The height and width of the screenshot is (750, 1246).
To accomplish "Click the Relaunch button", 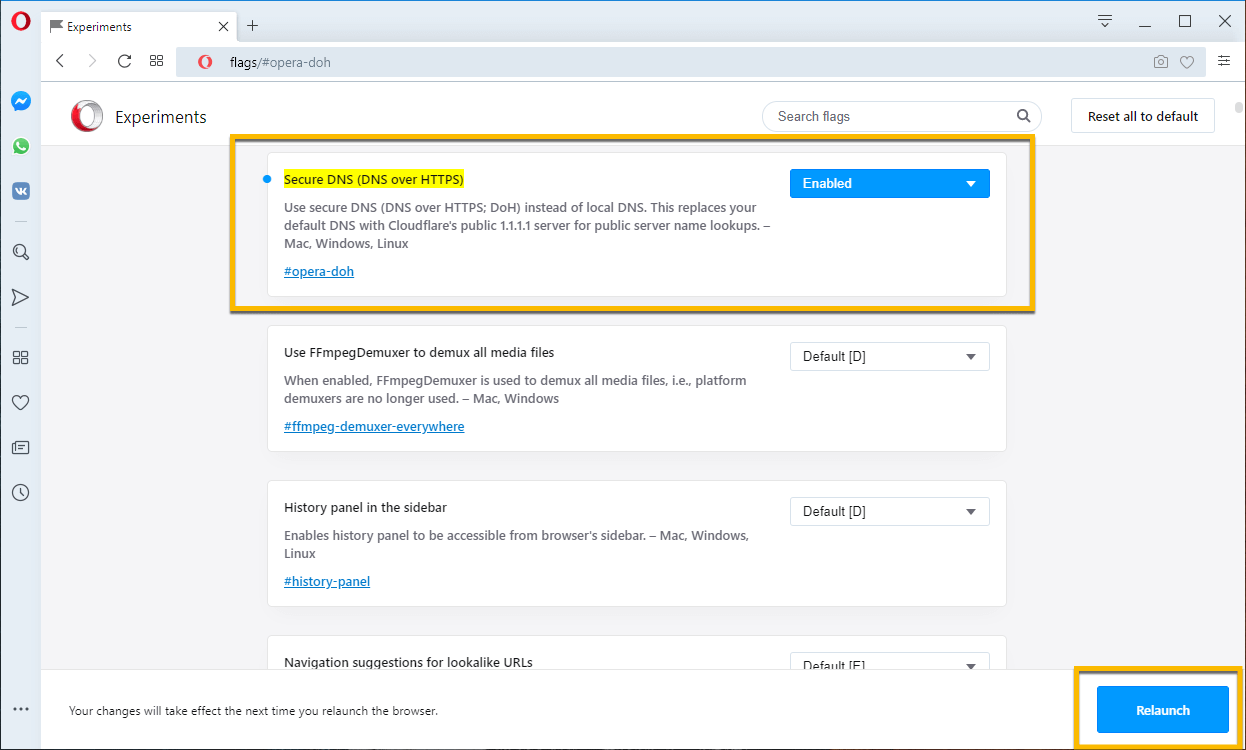I will coord(1161,709).
